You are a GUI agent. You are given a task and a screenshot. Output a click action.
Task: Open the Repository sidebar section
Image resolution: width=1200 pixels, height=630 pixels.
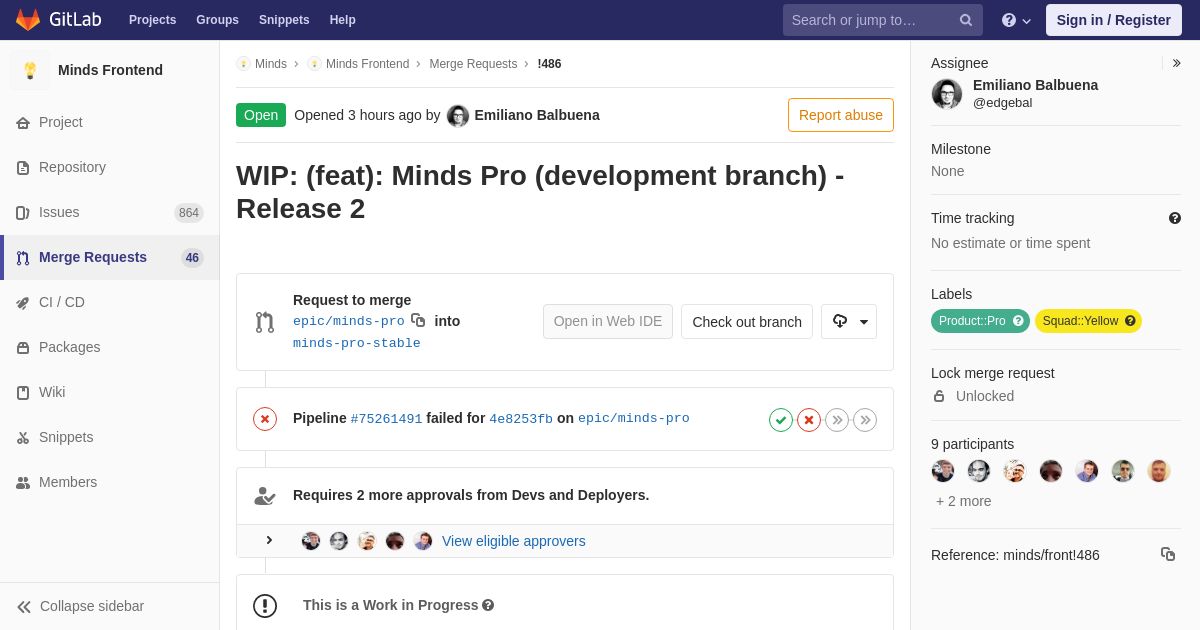(x=110, y=167)
